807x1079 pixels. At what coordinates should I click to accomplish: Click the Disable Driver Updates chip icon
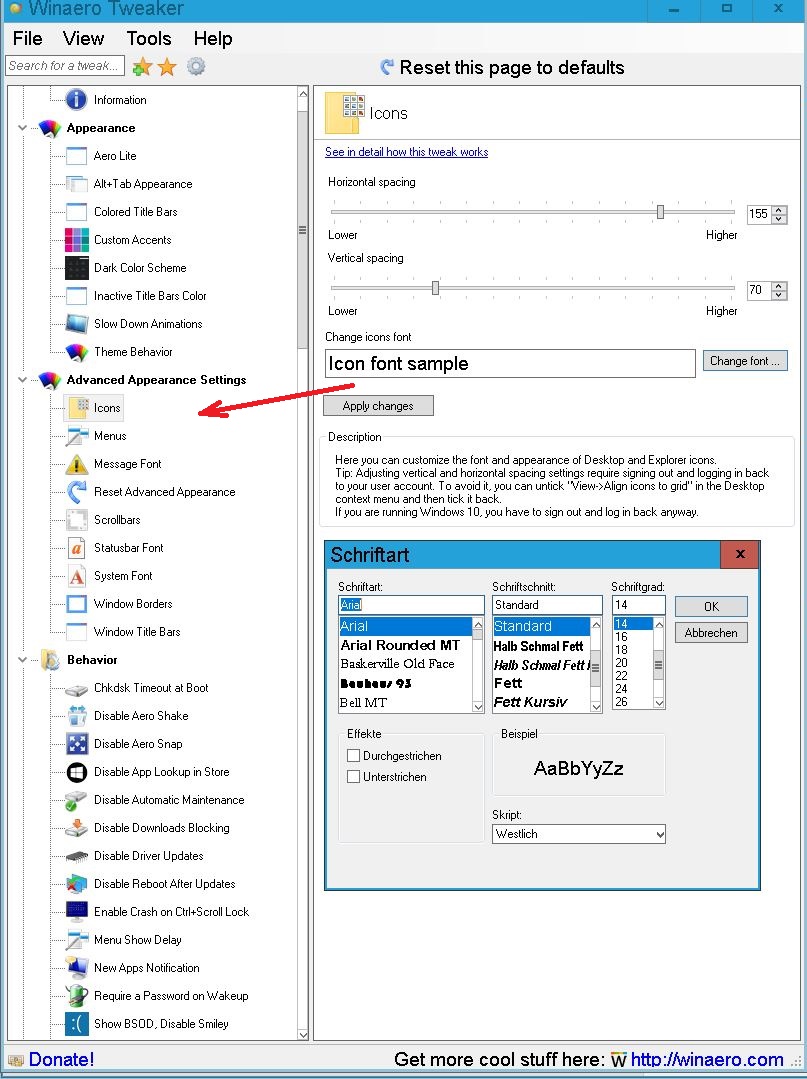[x=76, y=856]
